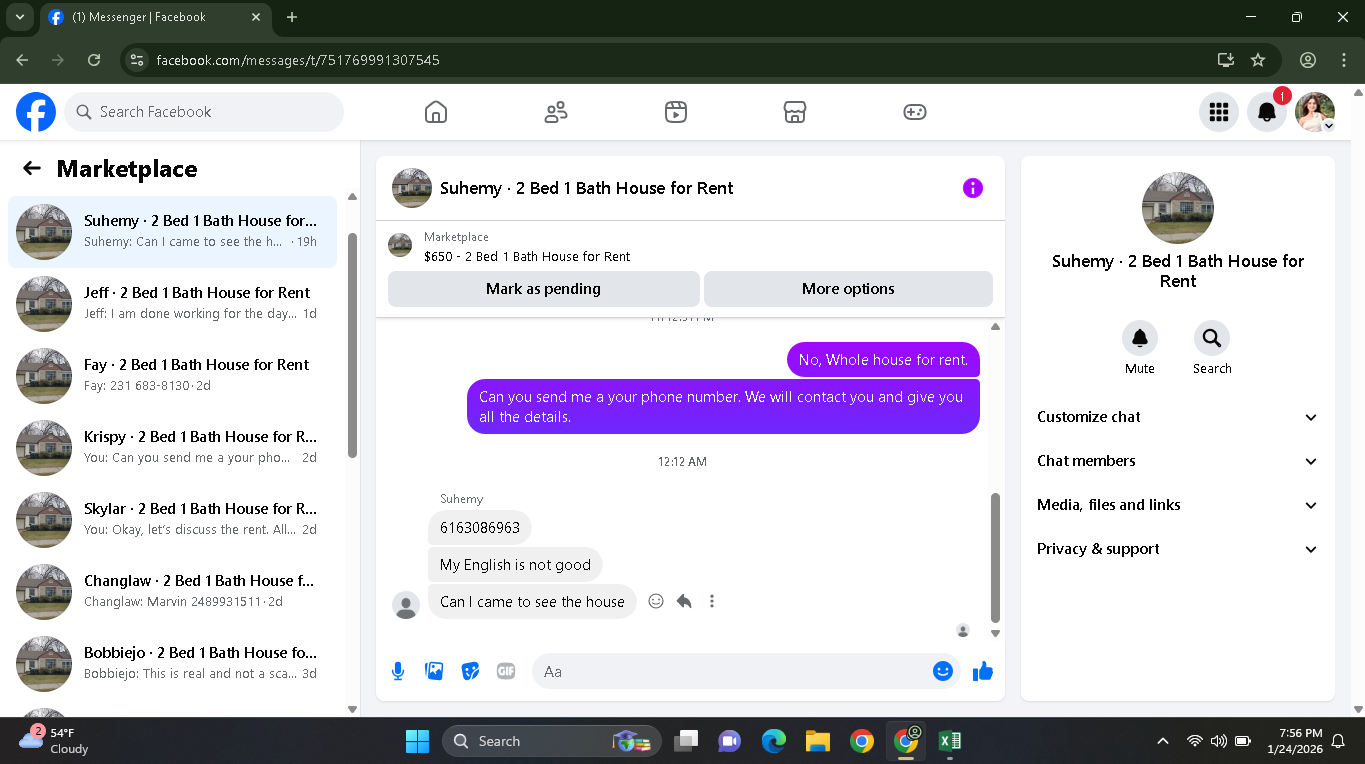This screenshot has height=764, width=1365.
Task: Open the Friends icon in top navigation
Action: (556, 112)
